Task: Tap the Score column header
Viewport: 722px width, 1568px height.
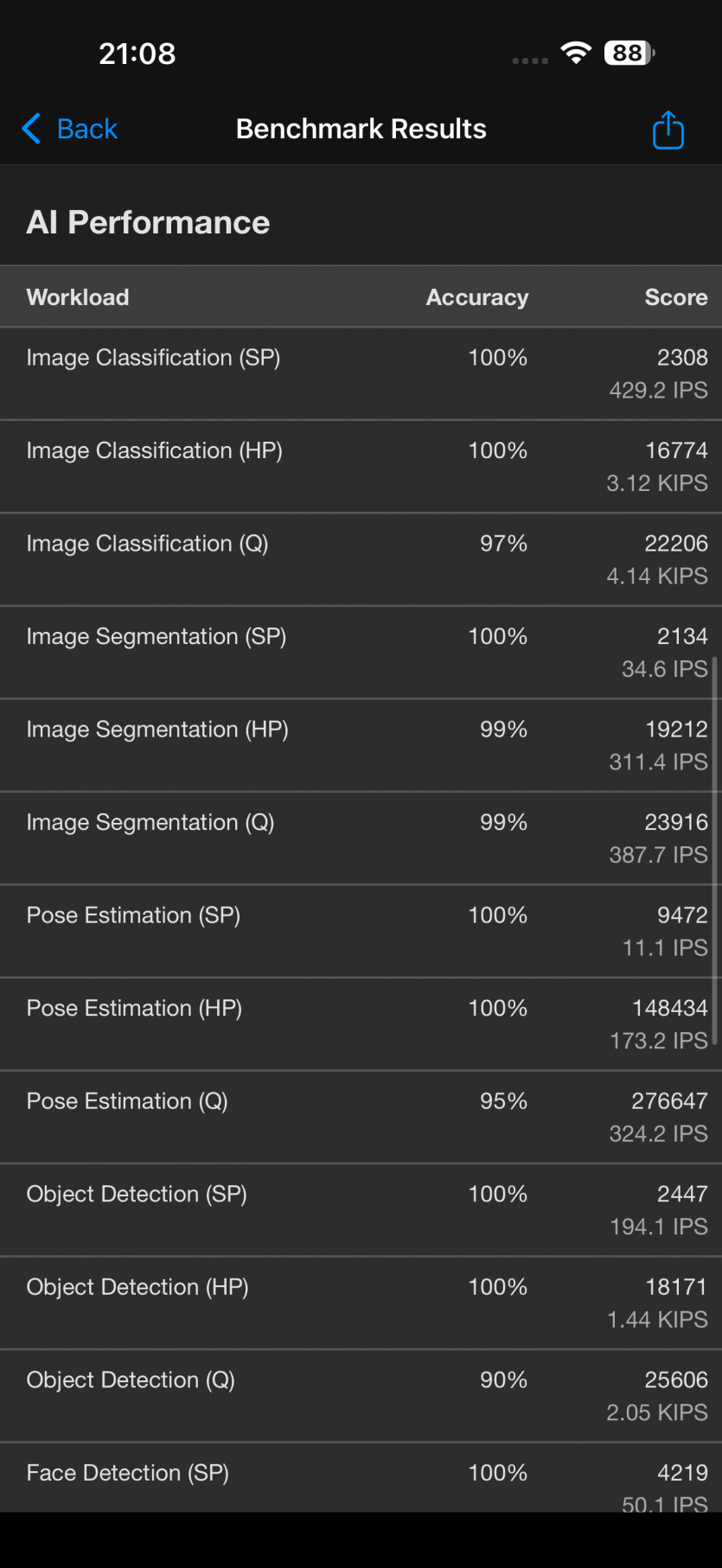Action: pos(675,297)
